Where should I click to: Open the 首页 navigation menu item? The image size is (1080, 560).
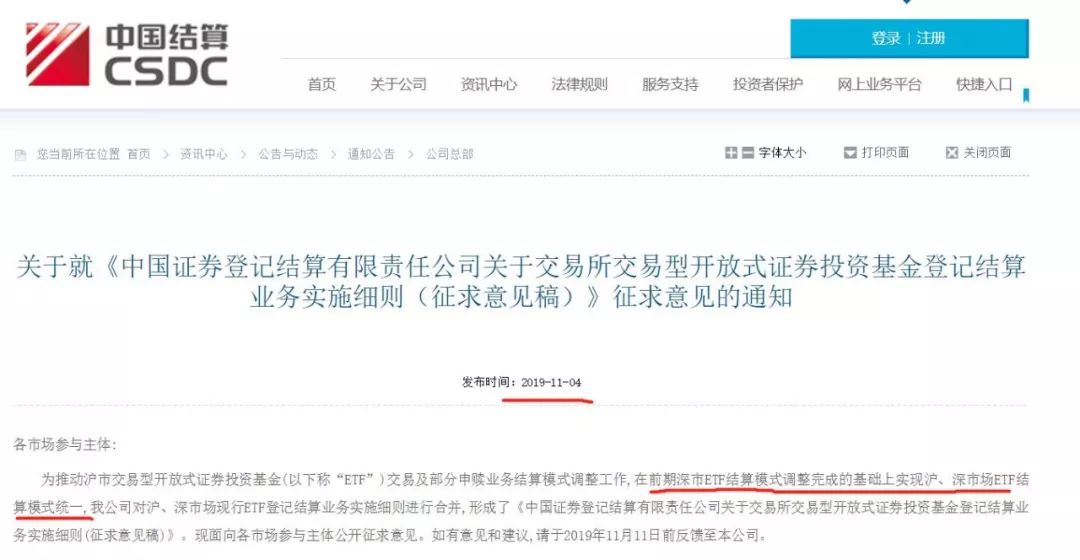pos(322,84)
